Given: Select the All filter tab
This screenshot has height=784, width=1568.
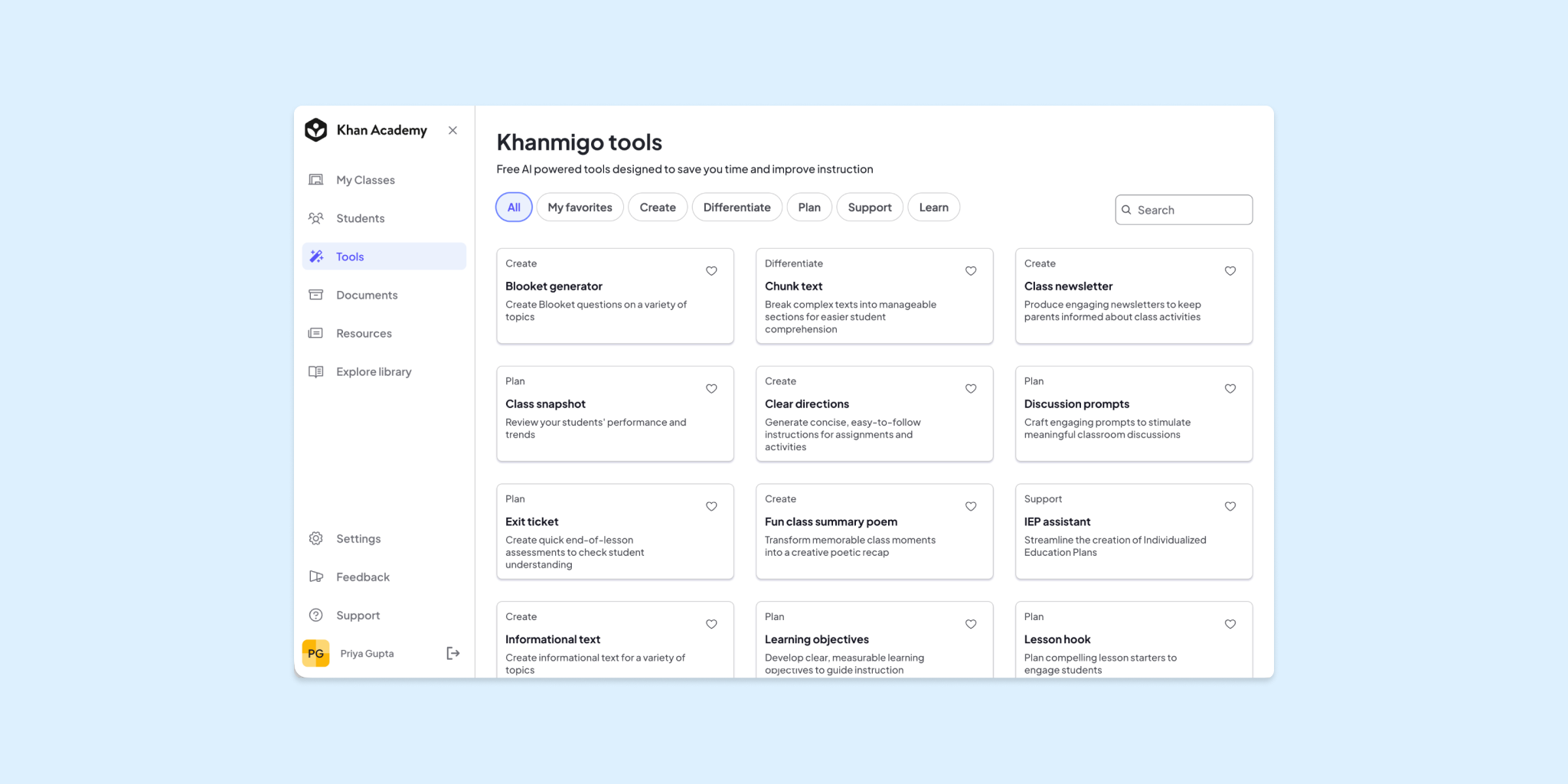Looking at the screenshot, I should tap(514, 207).
